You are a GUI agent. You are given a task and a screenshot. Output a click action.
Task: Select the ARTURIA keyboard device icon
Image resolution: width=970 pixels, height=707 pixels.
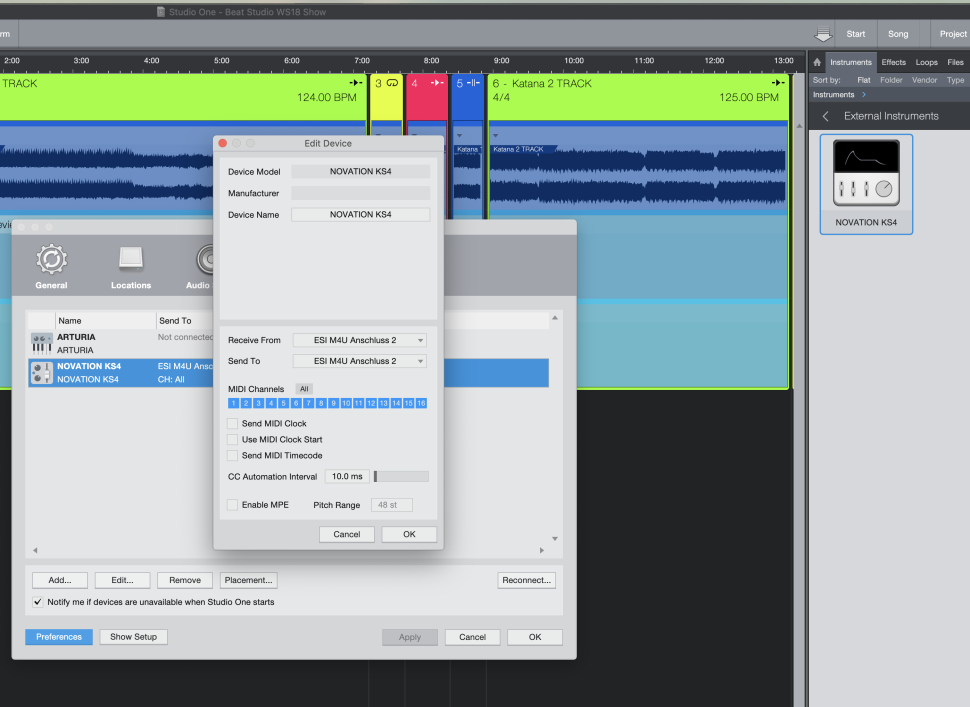pos(42,343)
